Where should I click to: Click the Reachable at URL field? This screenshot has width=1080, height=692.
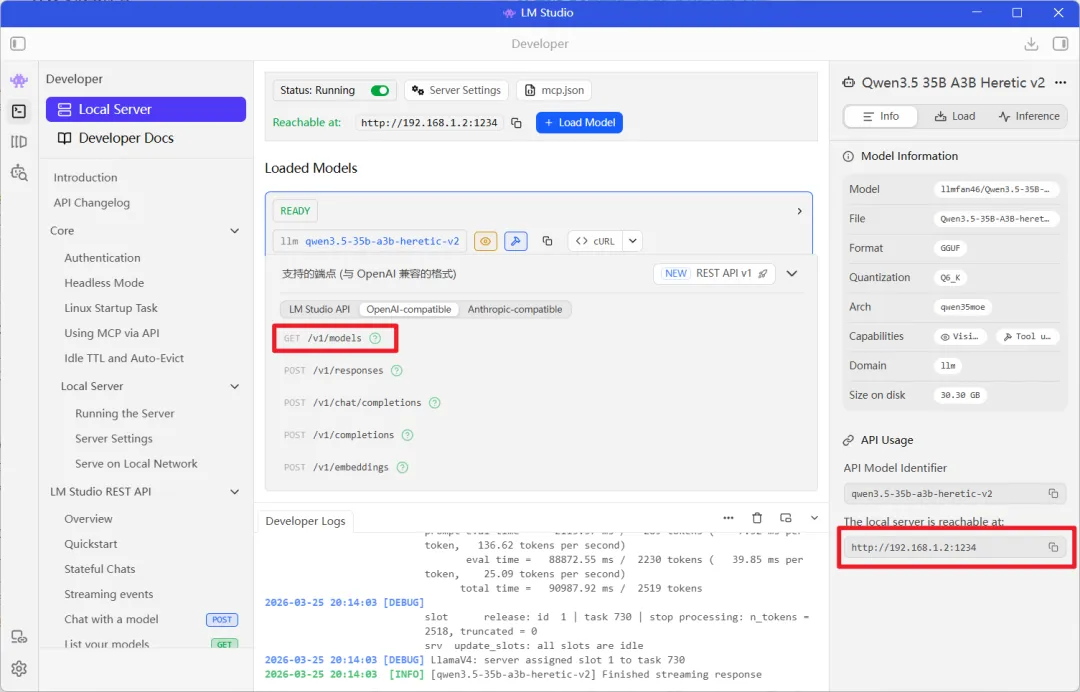pyautogui.click(x=429, y=123)
